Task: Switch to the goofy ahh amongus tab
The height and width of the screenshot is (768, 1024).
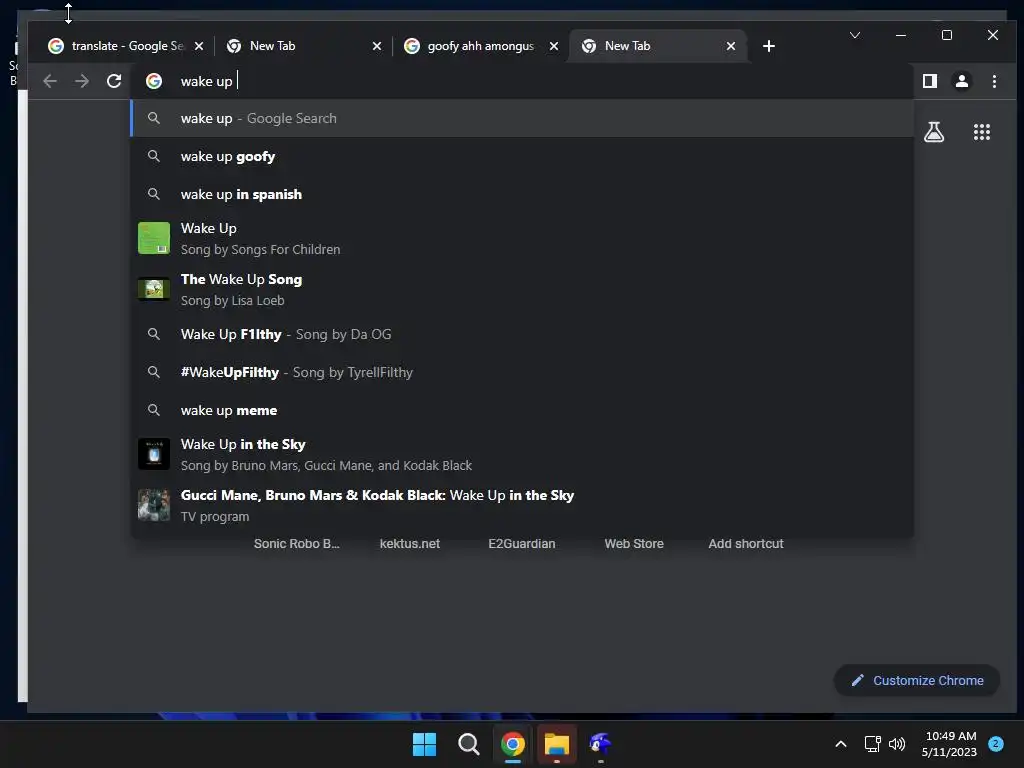Action: click(x=480, y=46)
